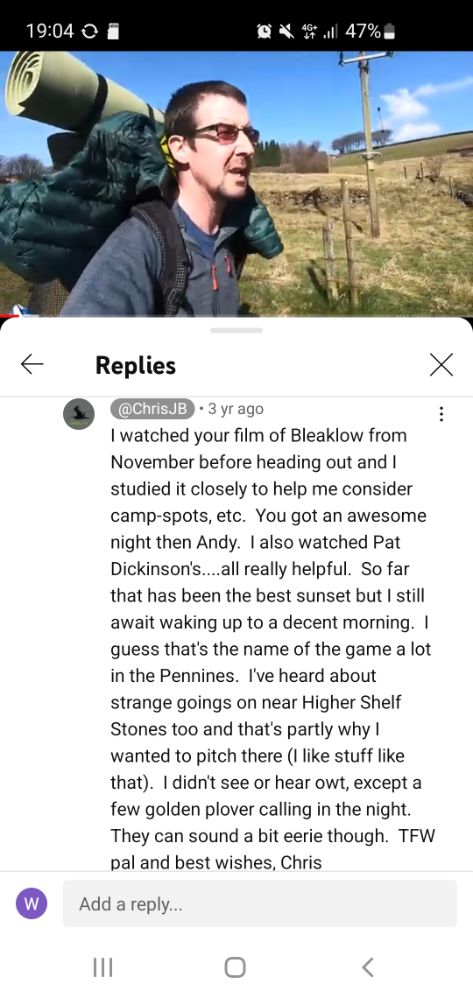Tap the ChrisJB commenter avatar
Viewport: 473px width, 998px height.
click(x=79, y=414)
